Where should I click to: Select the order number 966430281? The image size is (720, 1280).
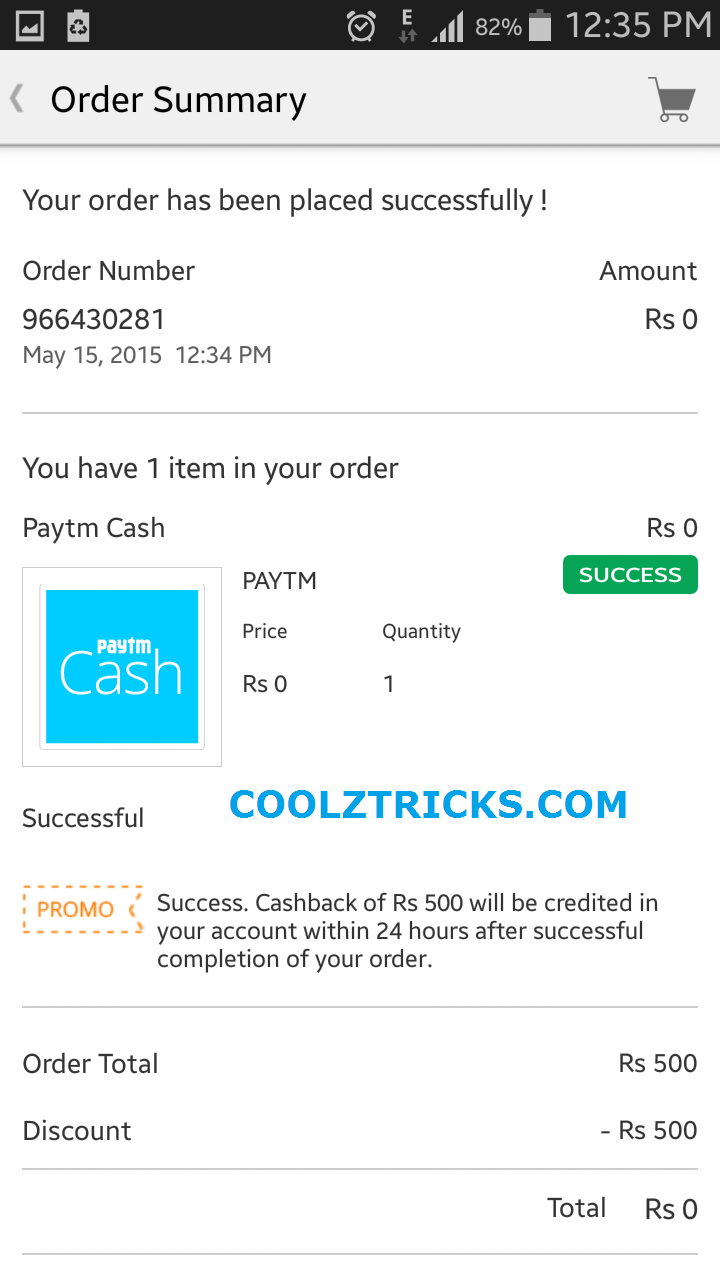94,320
